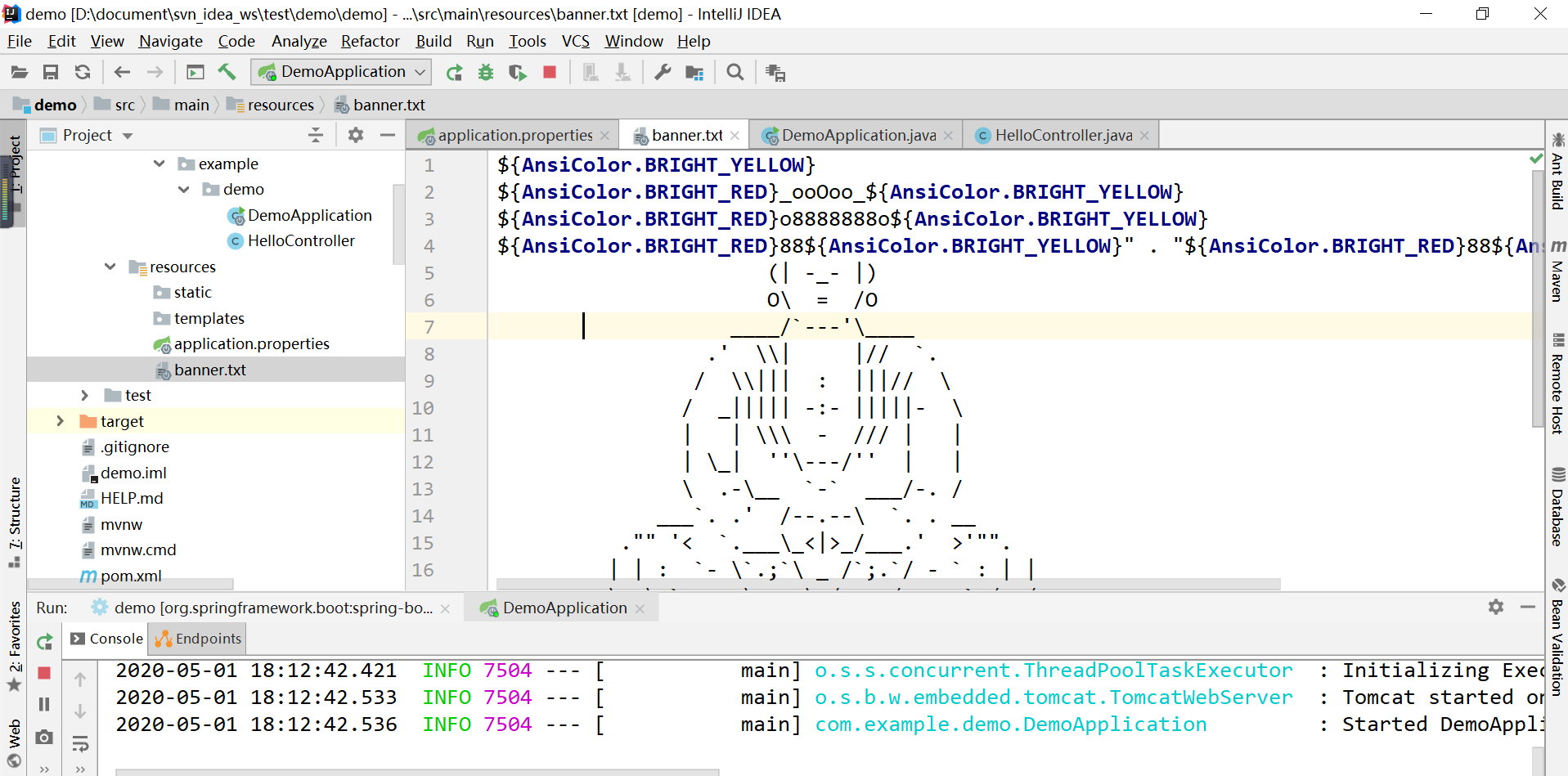Open the DemoApplication run configuration dropdown
The image size is (1568, 776).
340,72
